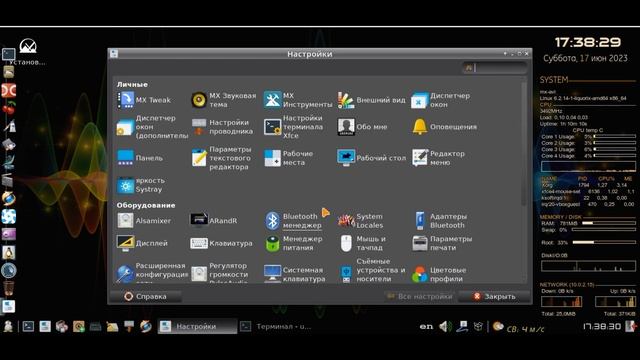Open Внешний вид settings
This screenshot has height=360, width=640.
point(371,100)
